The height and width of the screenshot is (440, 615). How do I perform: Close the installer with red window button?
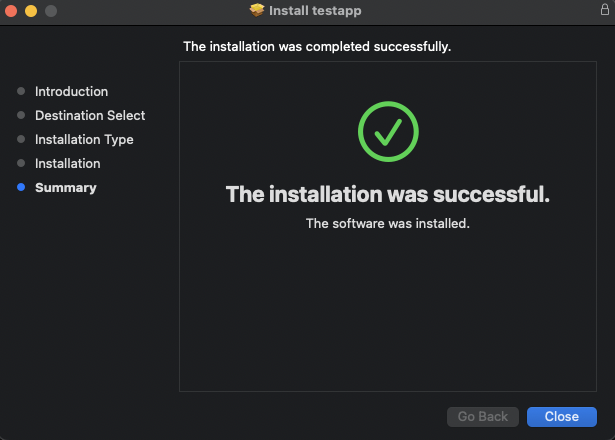(11, 11)
